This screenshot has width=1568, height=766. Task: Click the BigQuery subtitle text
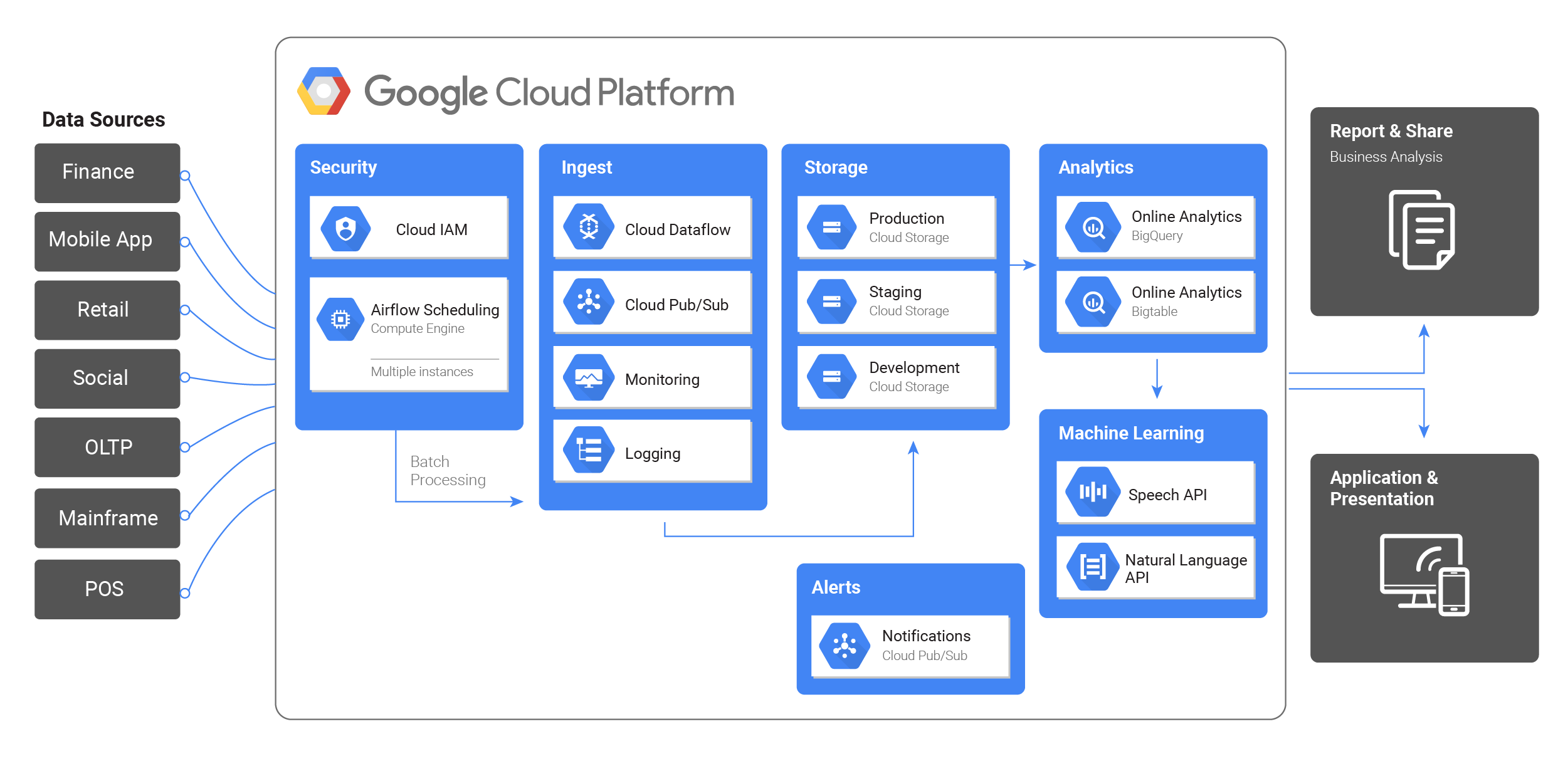pos(1157,236)
